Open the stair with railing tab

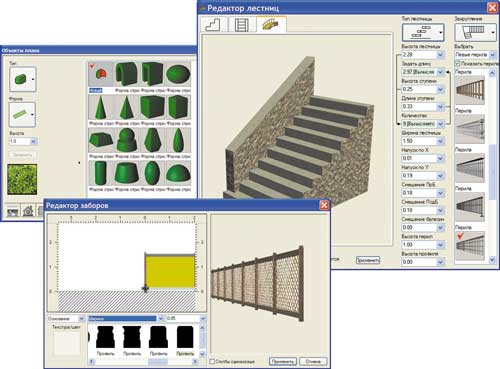click(x=271, y=24)
